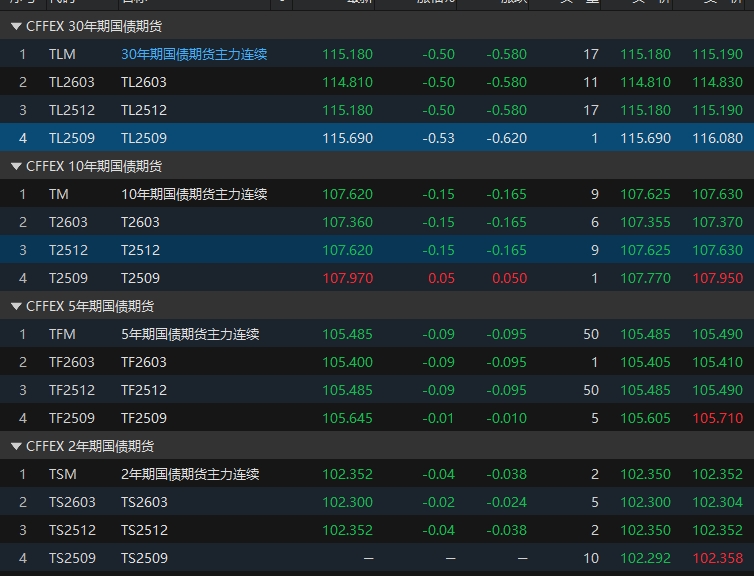The height and width of the screenshot is (576, 754).
Task: Select volume 10 in TS2509 row
Action: click(591, 558)
